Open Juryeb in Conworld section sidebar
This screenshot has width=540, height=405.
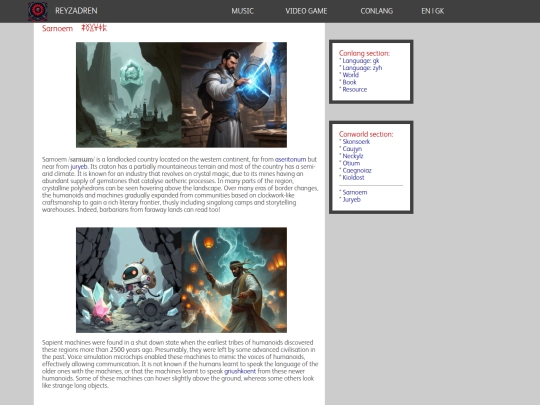pos(351,199)
